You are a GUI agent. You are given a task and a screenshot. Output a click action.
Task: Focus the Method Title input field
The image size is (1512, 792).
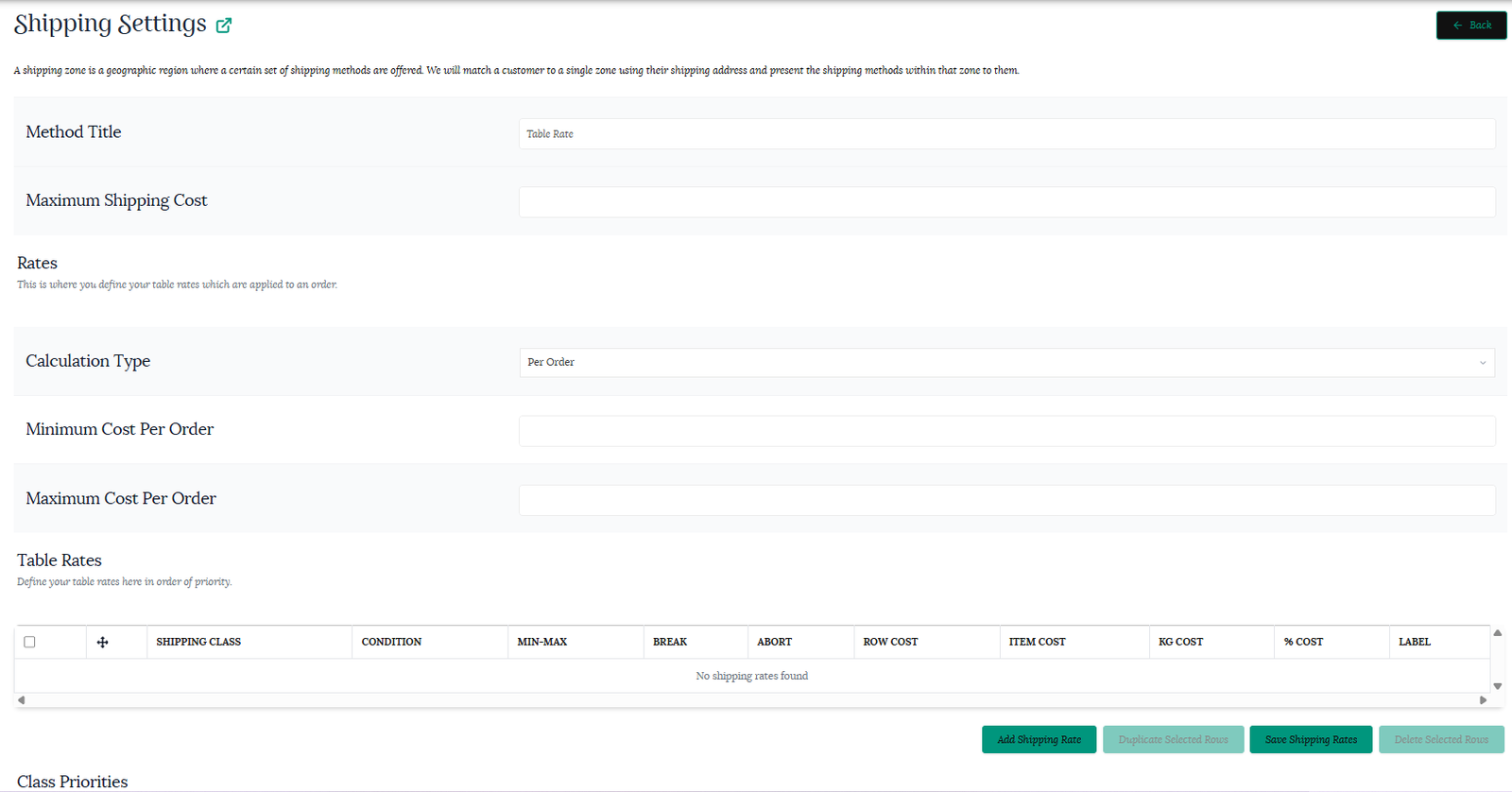pos(1006,133)
